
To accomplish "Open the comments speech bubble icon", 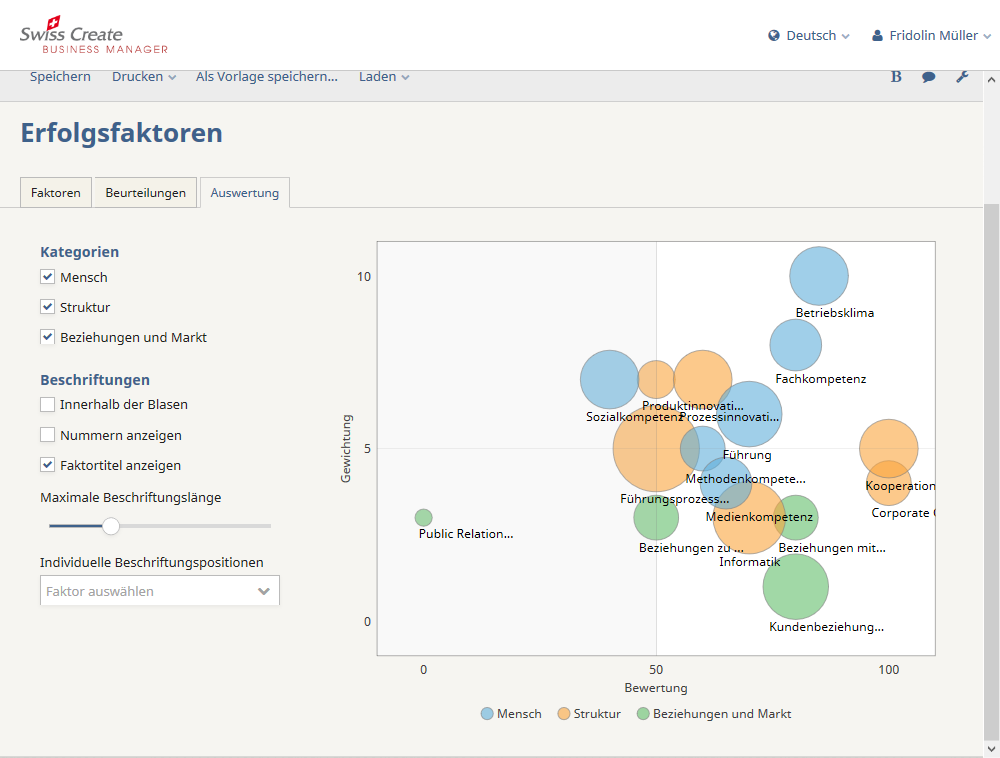I will pyautogui.click(x=929, y=77).
